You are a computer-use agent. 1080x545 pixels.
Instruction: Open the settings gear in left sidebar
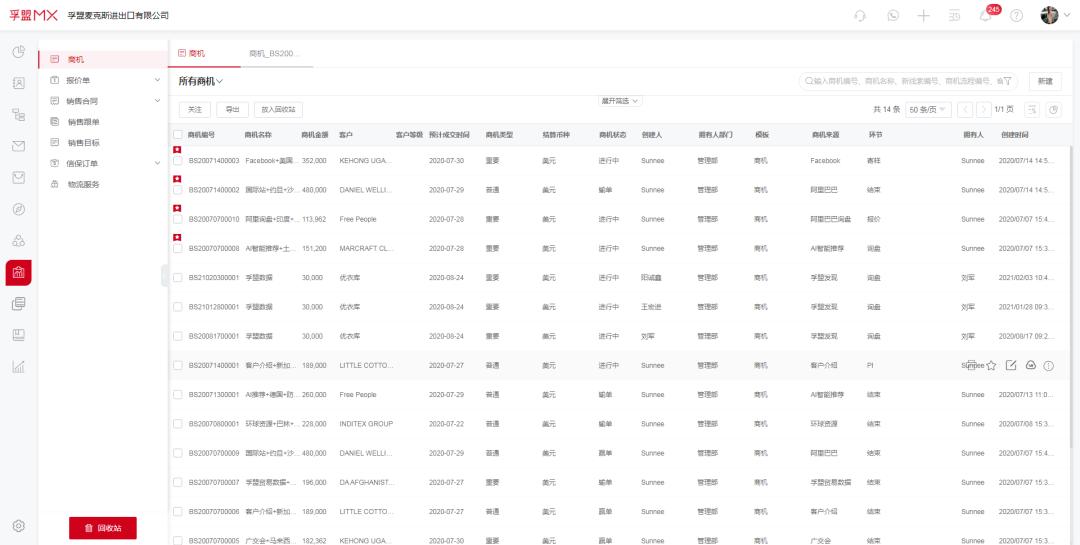point(18,526)
